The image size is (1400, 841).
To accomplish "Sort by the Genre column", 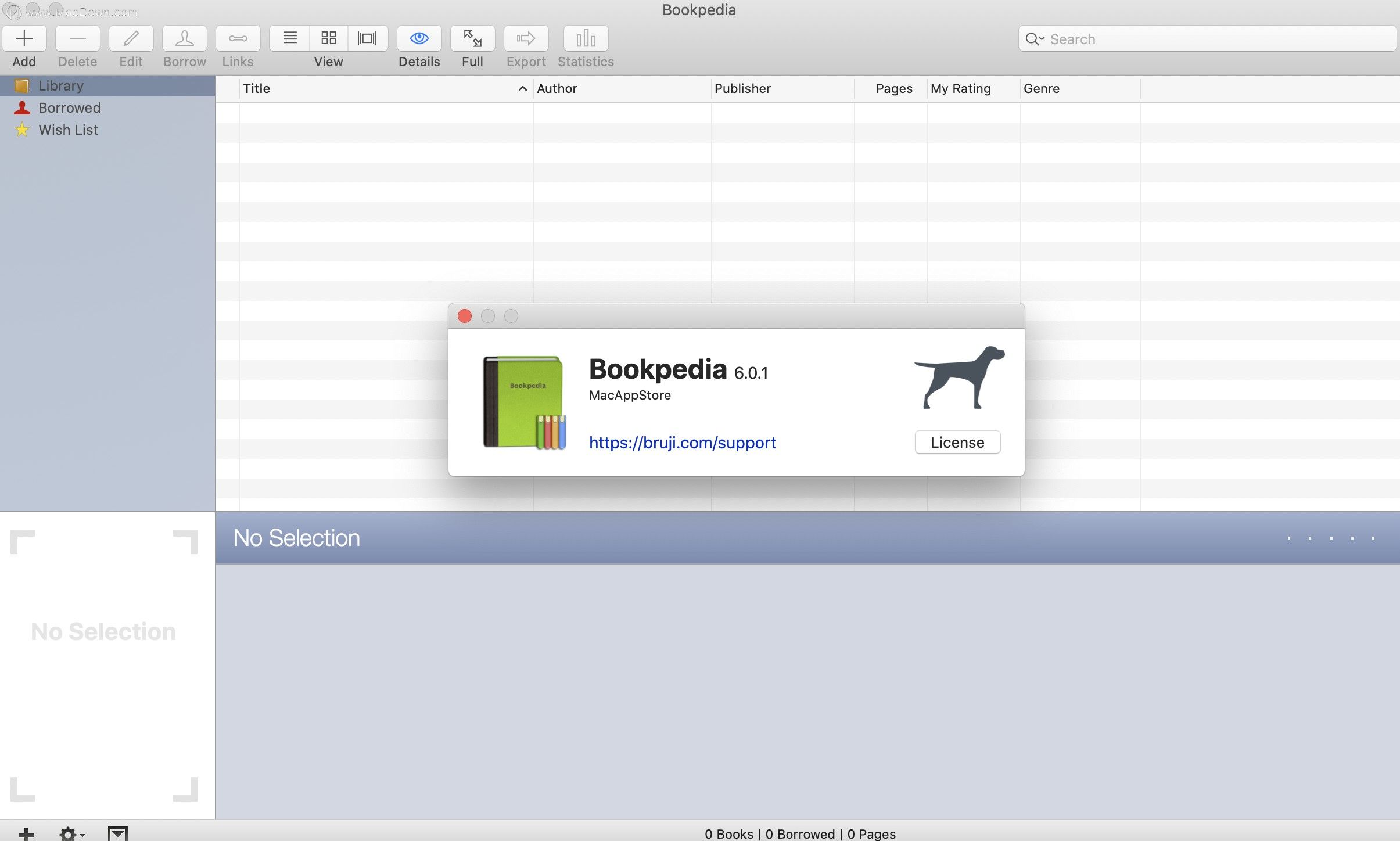I will tap(1080, 89).
